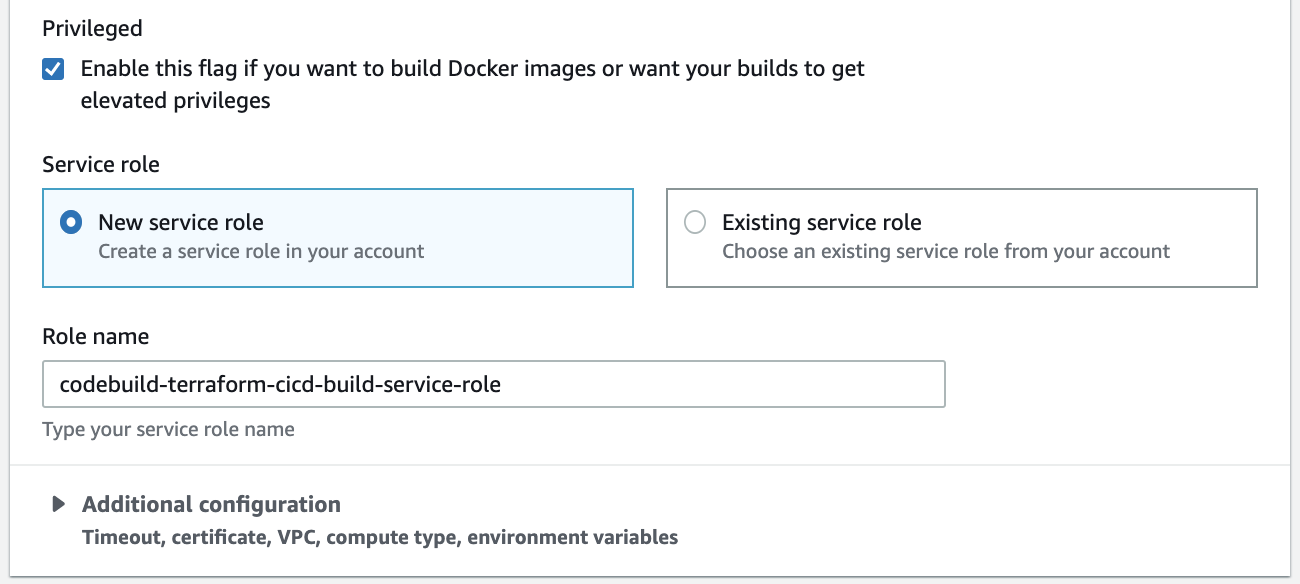Expand Additional configuration using the triangle arrow

coord(59,504)
